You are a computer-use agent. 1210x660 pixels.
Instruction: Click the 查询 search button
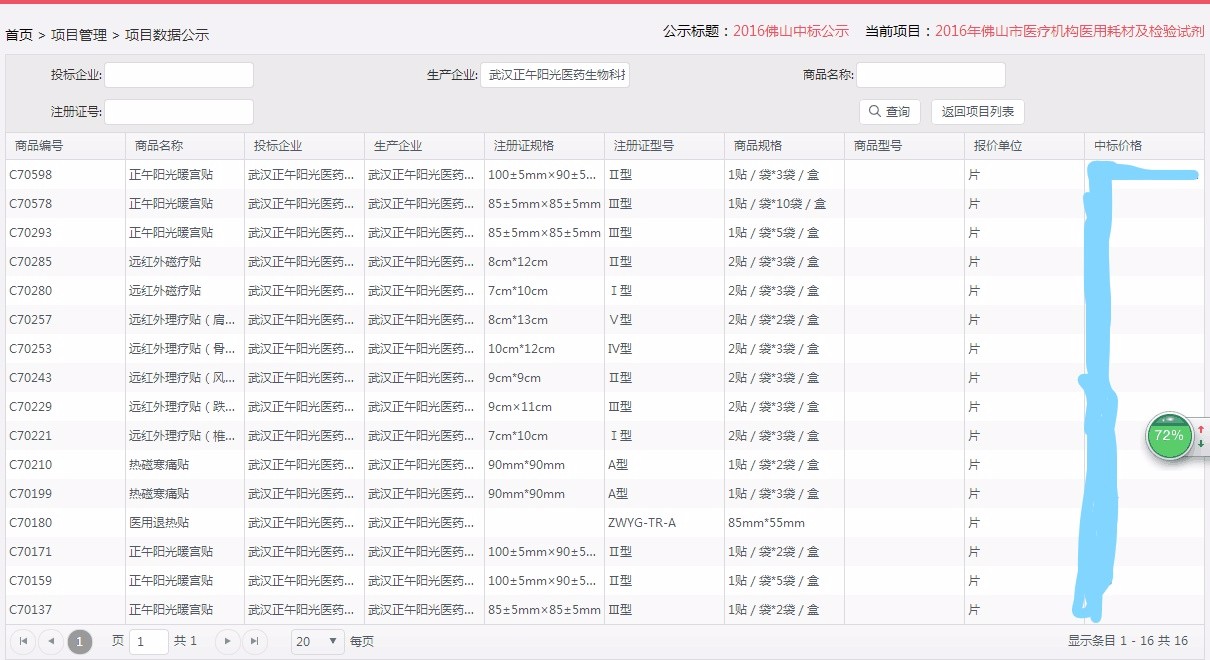point(889,112)
